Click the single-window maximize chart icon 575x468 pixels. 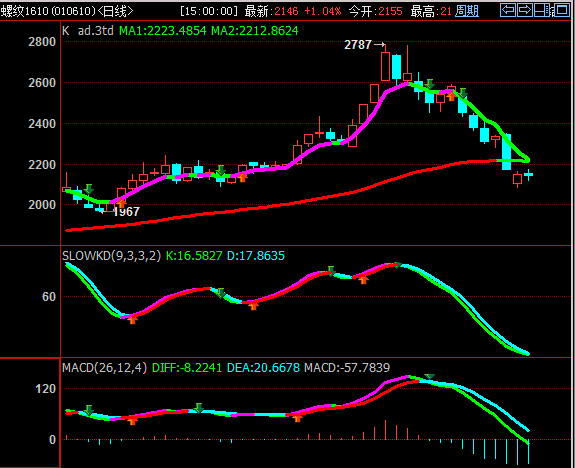[x=561, y=10]
